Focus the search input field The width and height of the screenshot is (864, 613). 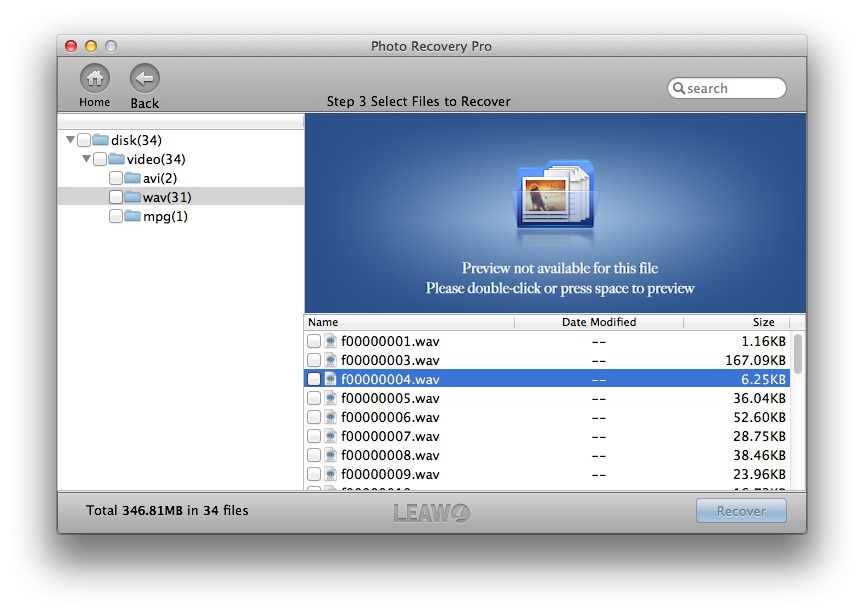click(732, 89)
